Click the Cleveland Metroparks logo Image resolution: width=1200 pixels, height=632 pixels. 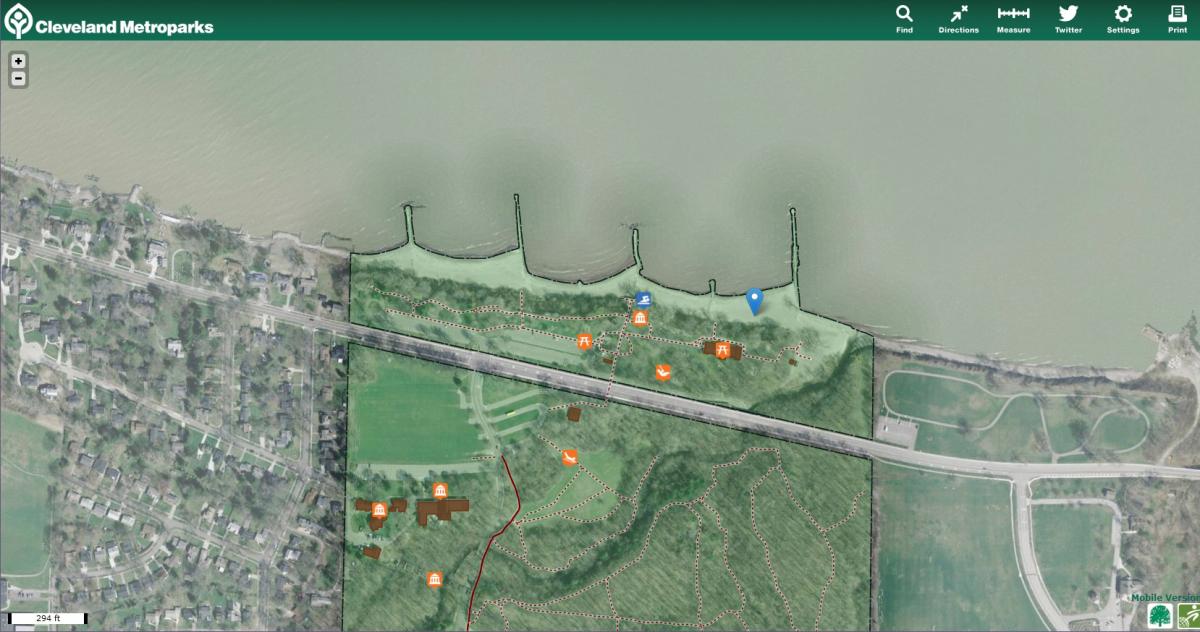tap(110, 21)
